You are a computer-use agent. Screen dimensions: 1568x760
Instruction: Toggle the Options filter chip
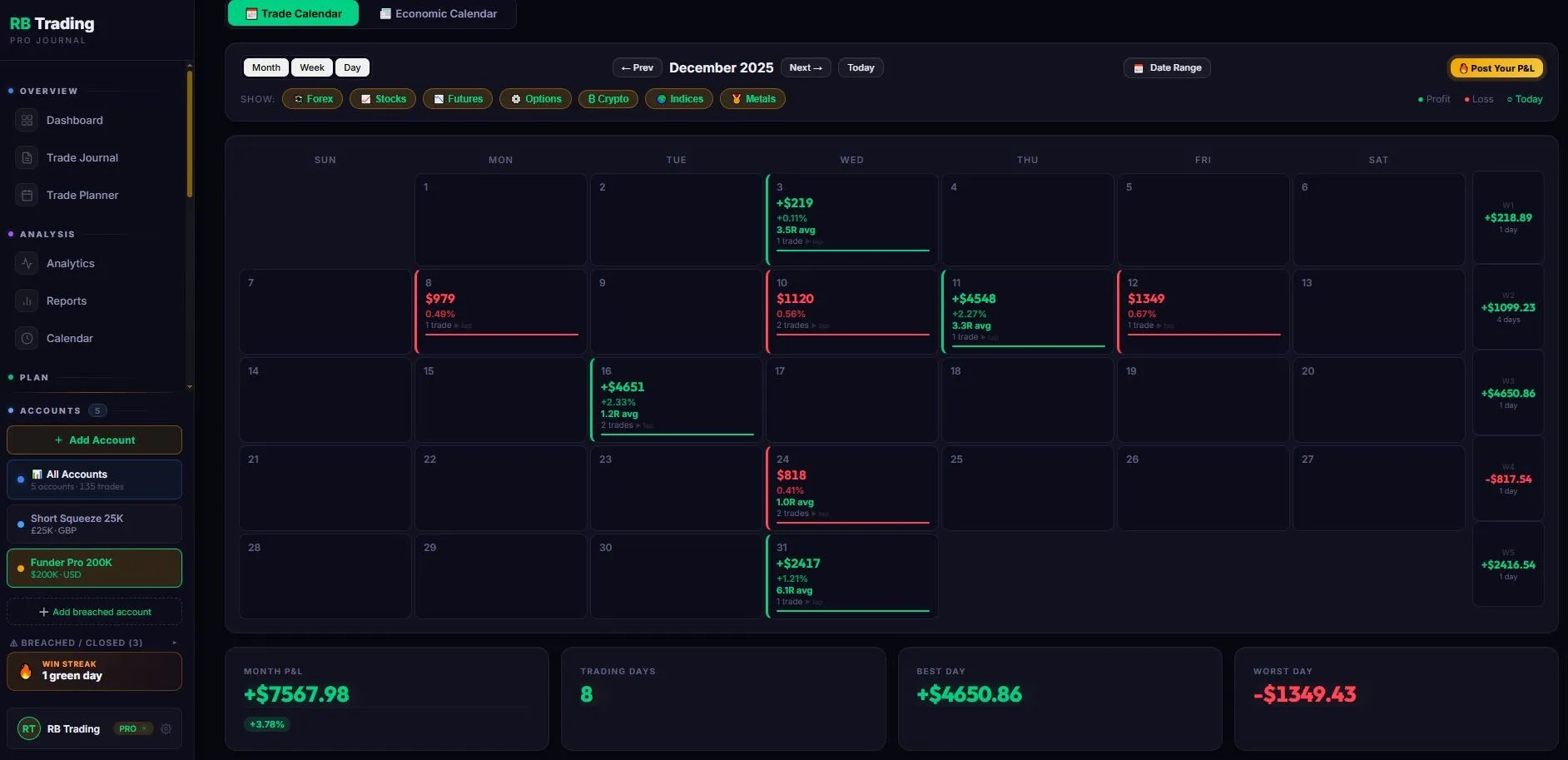[536, 99]
